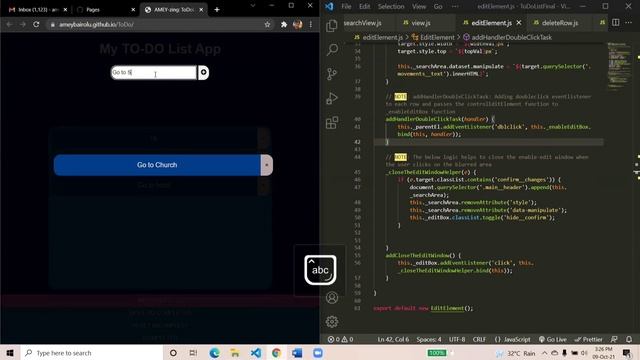Reload the page in Chrome
Image resolution: width=640 pixels, height=360 pixels.
(x=36, y=24)
